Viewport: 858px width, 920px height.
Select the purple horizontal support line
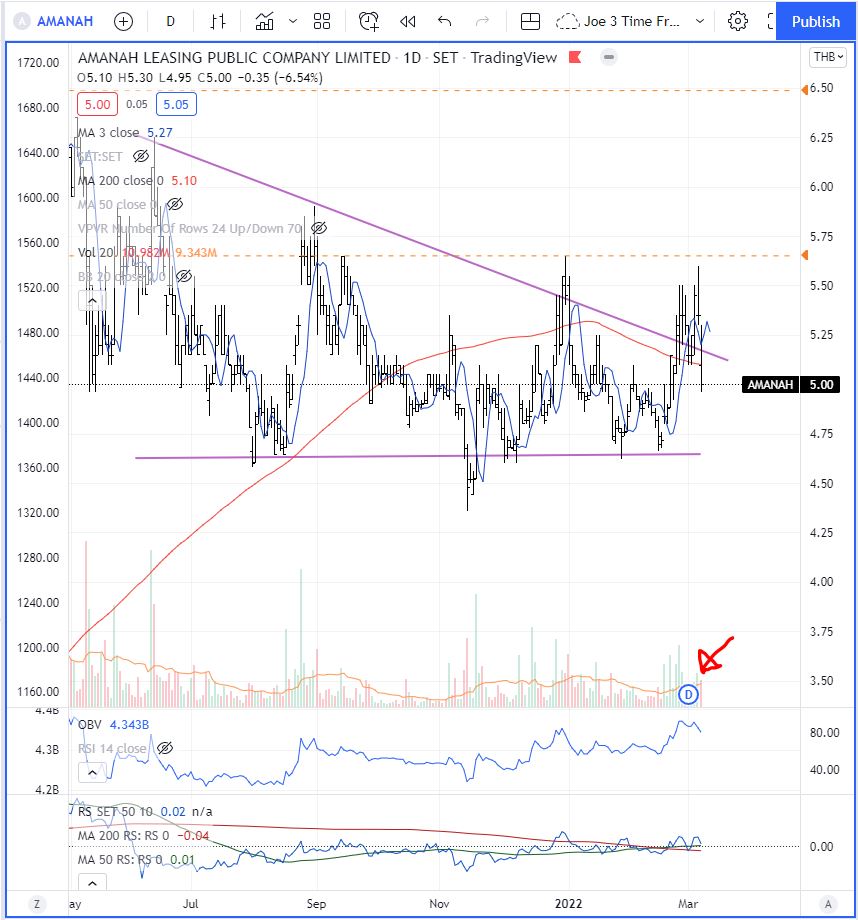click(418, 456)
